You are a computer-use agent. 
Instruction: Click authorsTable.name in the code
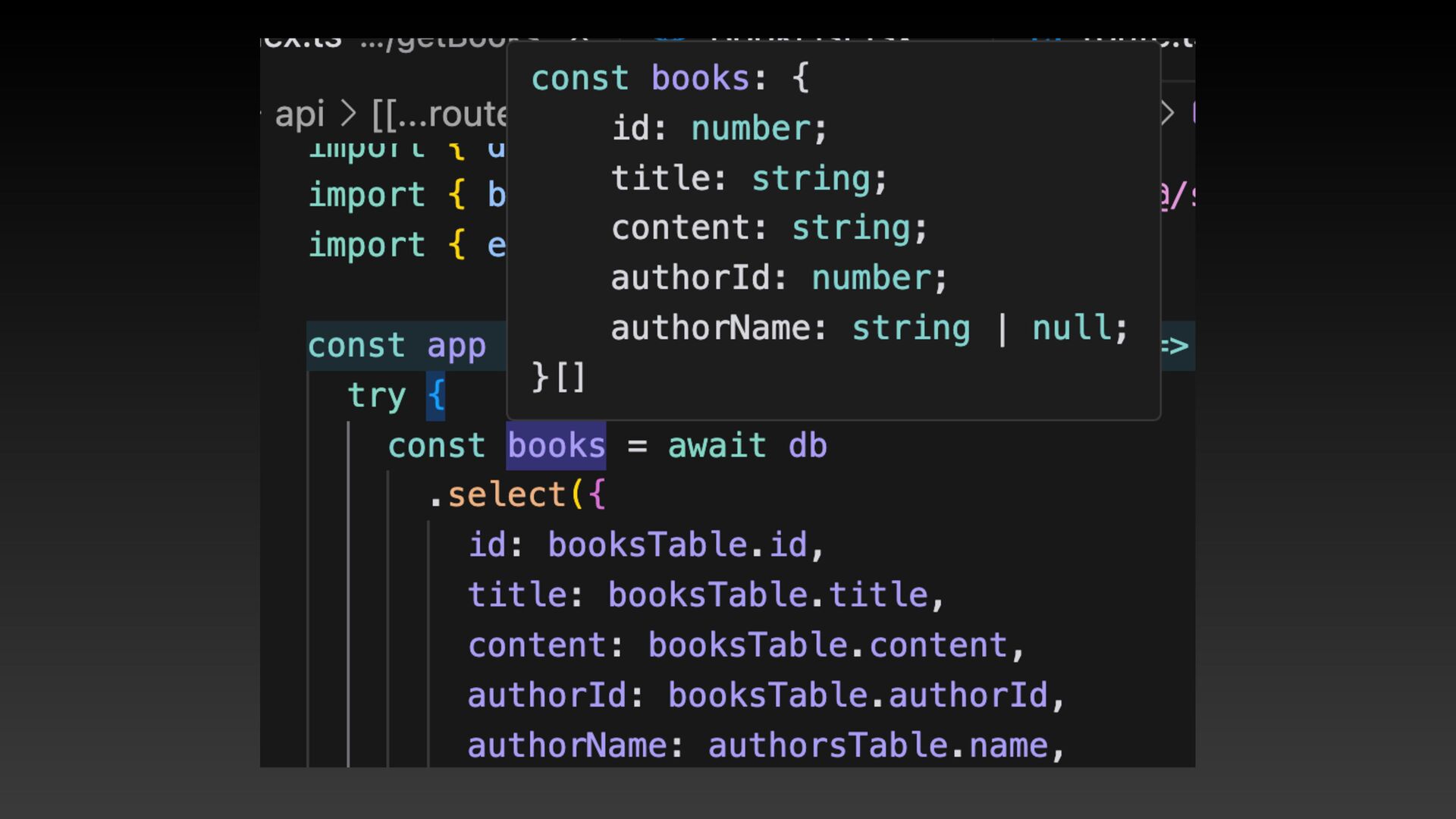click(877, 745)
